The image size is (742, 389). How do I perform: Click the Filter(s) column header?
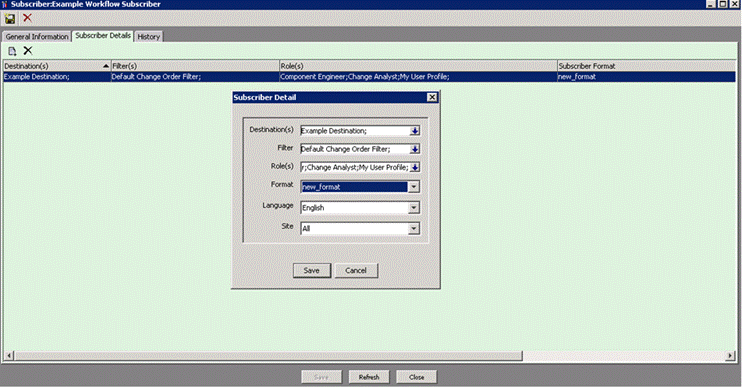coord(195,66)
